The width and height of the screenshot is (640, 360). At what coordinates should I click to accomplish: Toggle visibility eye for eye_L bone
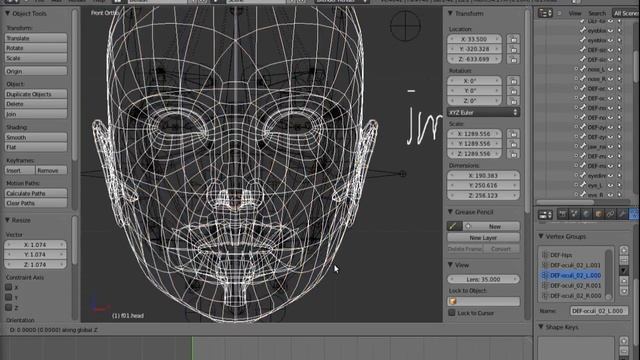click(x=611, y=185)
